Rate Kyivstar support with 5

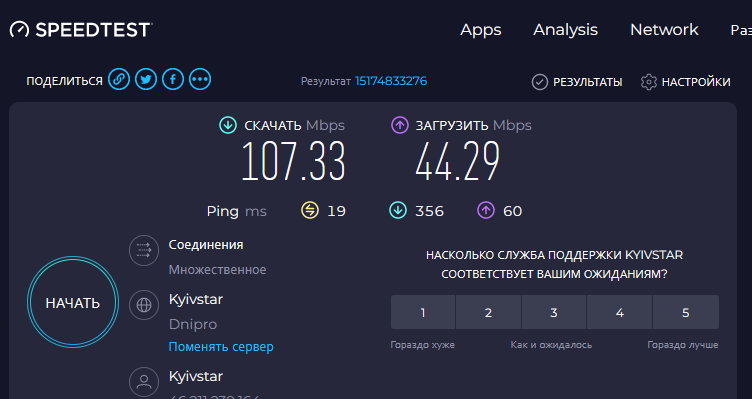coord(686,312)
